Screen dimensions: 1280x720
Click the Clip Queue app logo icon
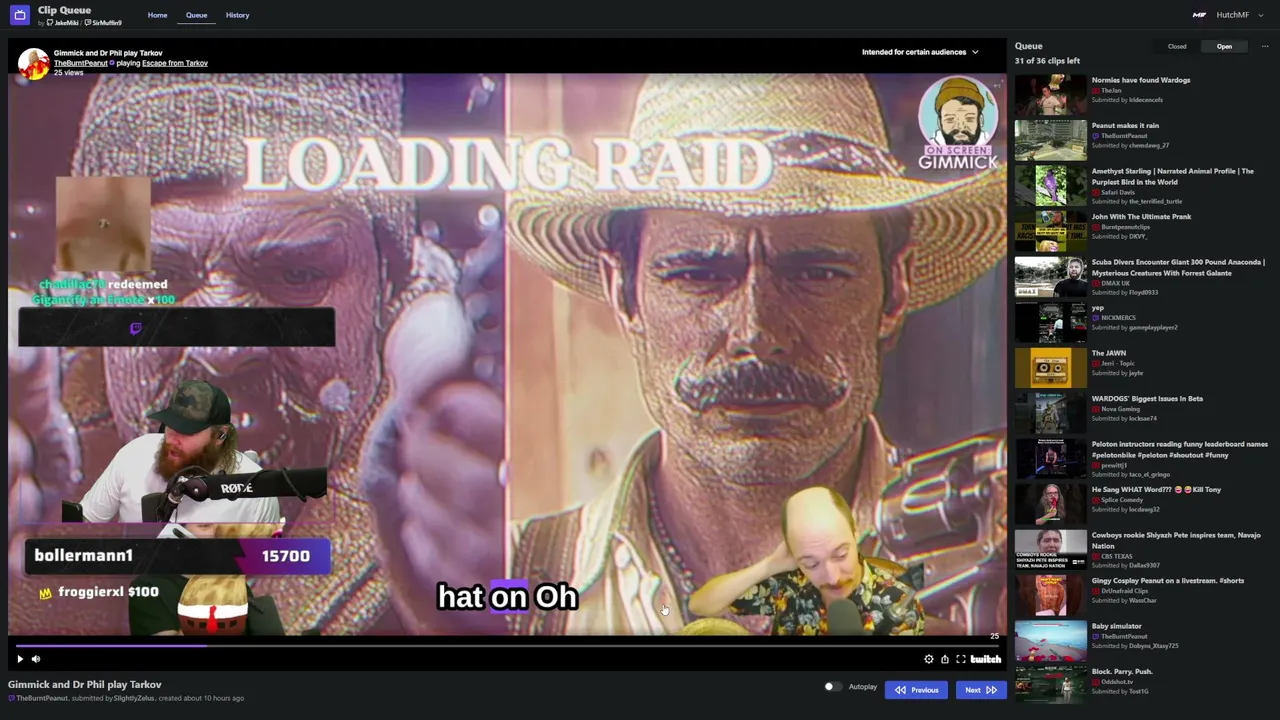coord(20,15)
